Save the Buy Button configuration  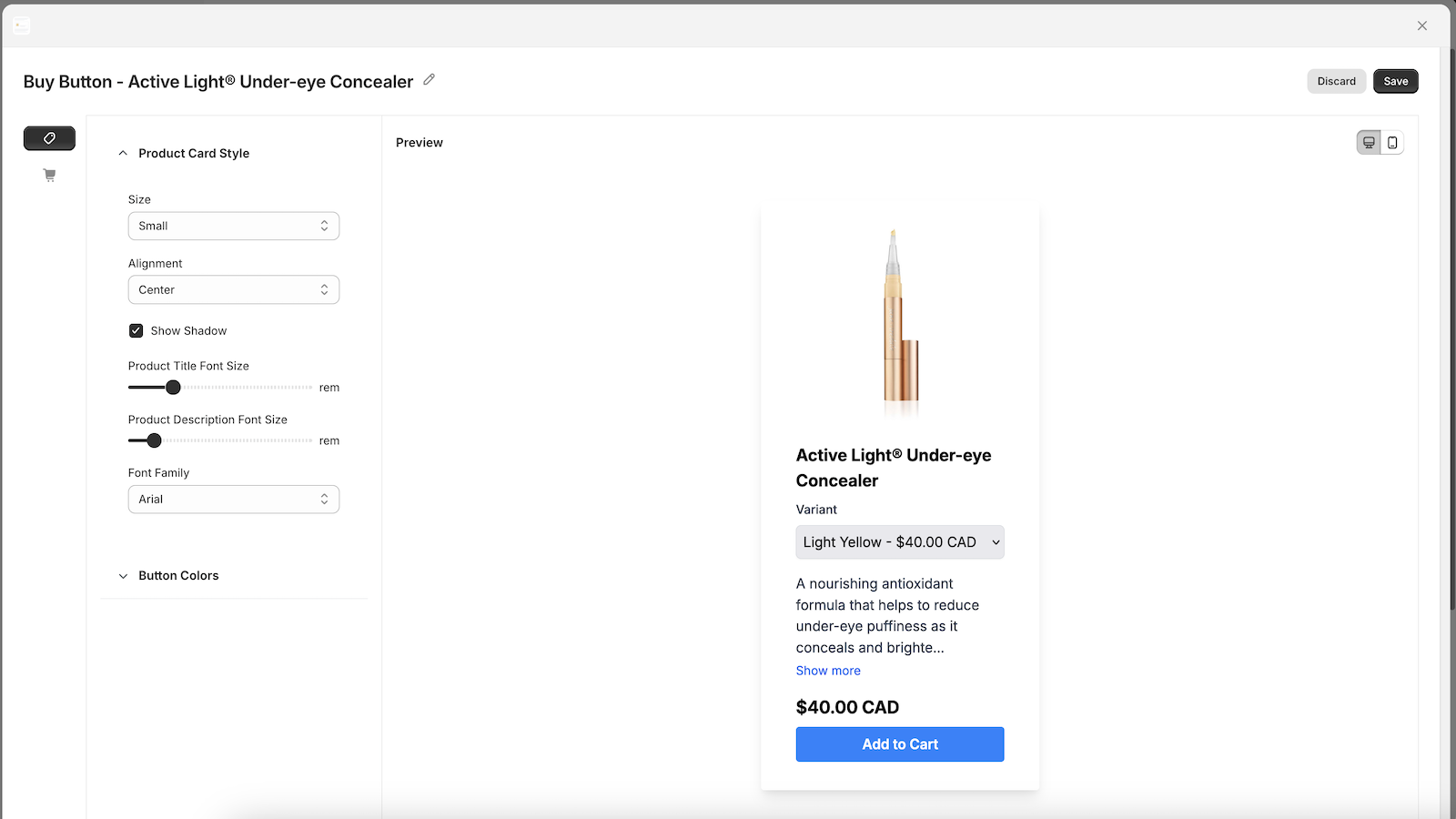tap(1395, 81)
